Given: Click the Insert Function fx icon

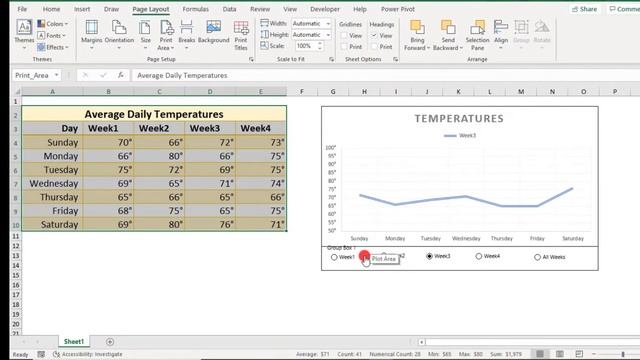Looking at the screenshot, I should (121, 75).
